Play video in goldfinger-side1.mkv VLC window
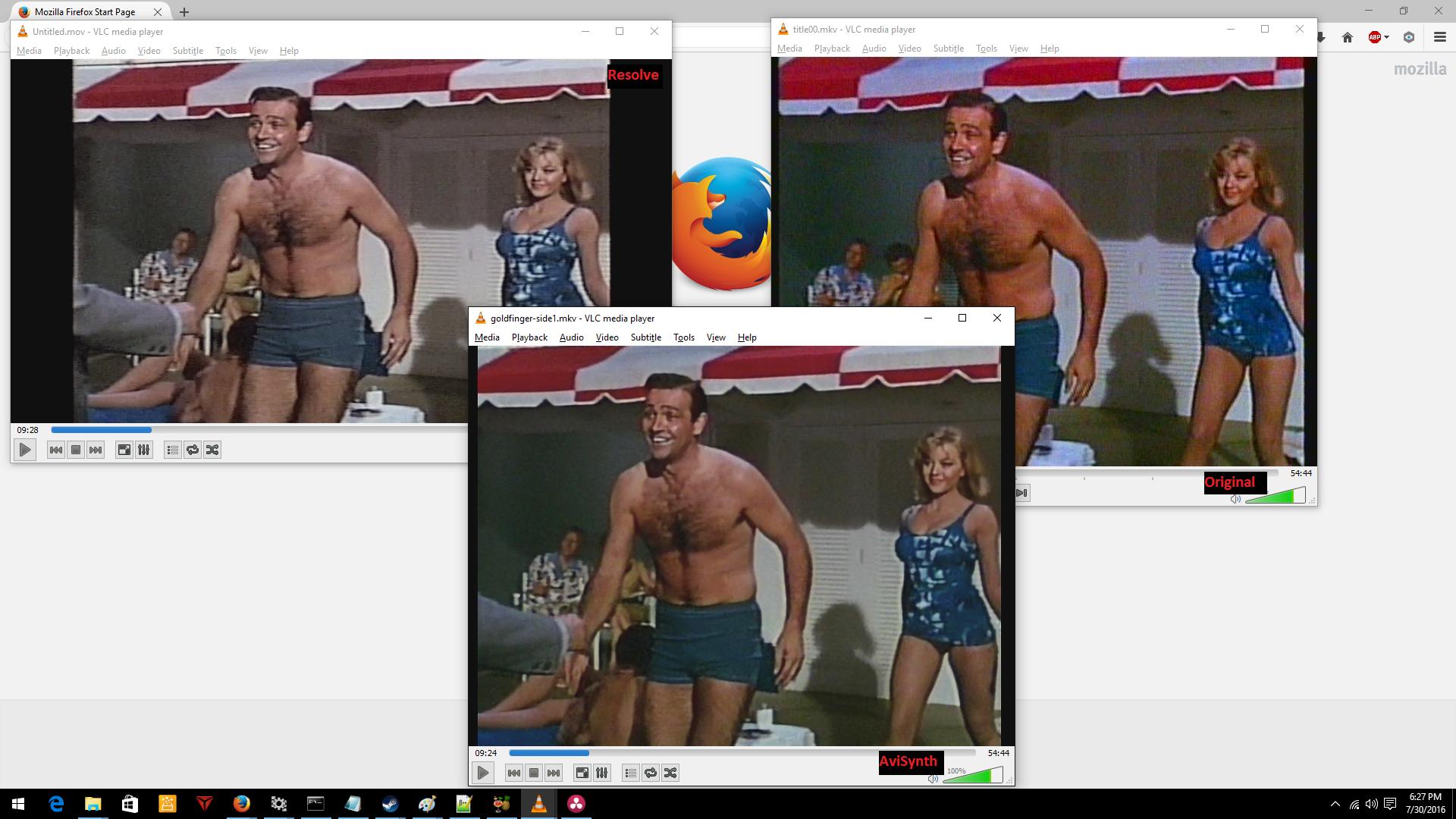Viewport: 1456px width, 819px height. tap(482, 773)
